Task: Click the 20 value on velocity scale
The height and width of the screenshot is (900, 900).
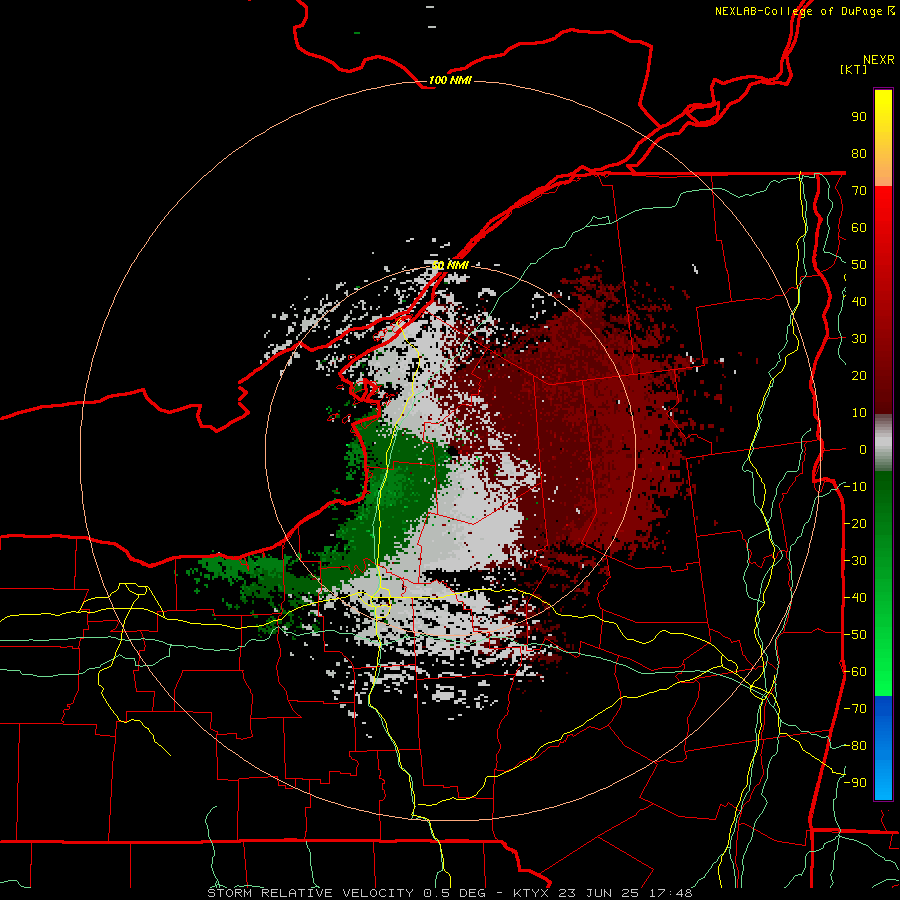Action: coord(859,376)
